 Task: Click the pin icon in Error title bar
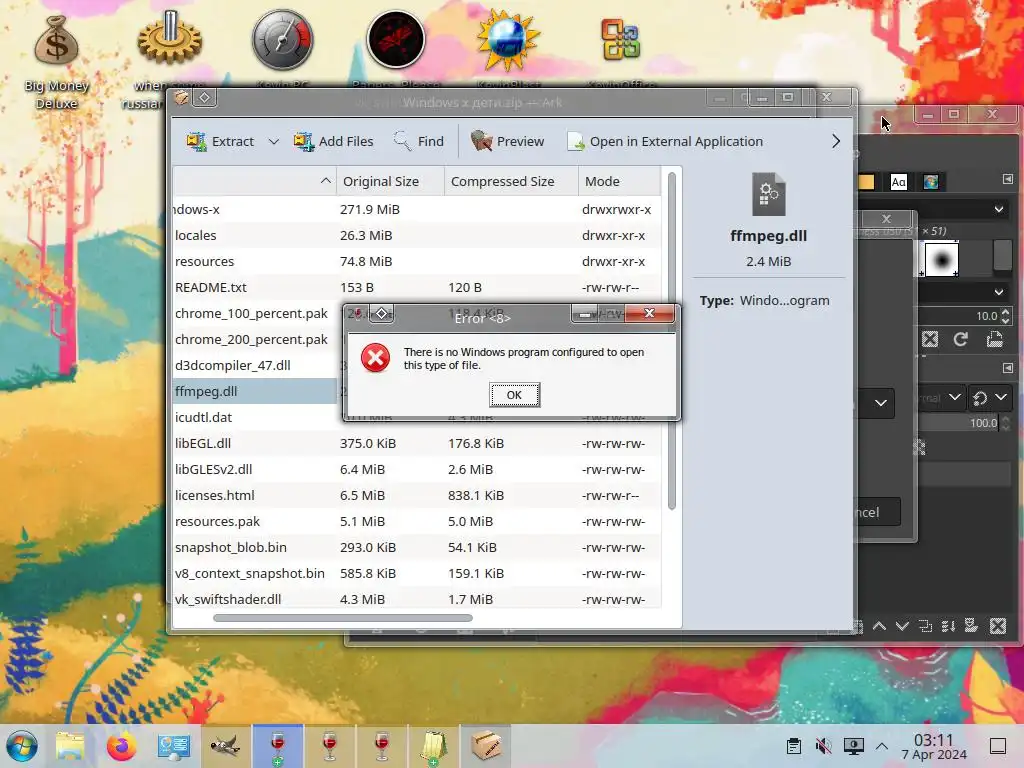click(x=382, y=314)
